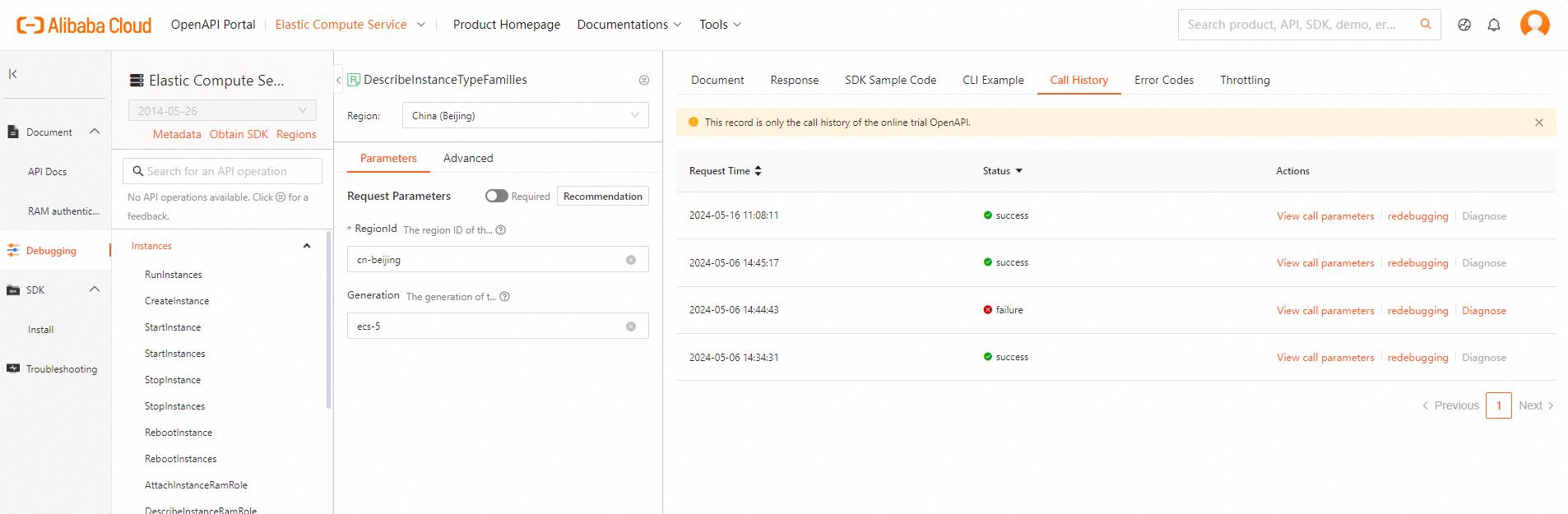1568x514 pixels.
Task: Sort call history by Request Time
Action: click(758, 171)
